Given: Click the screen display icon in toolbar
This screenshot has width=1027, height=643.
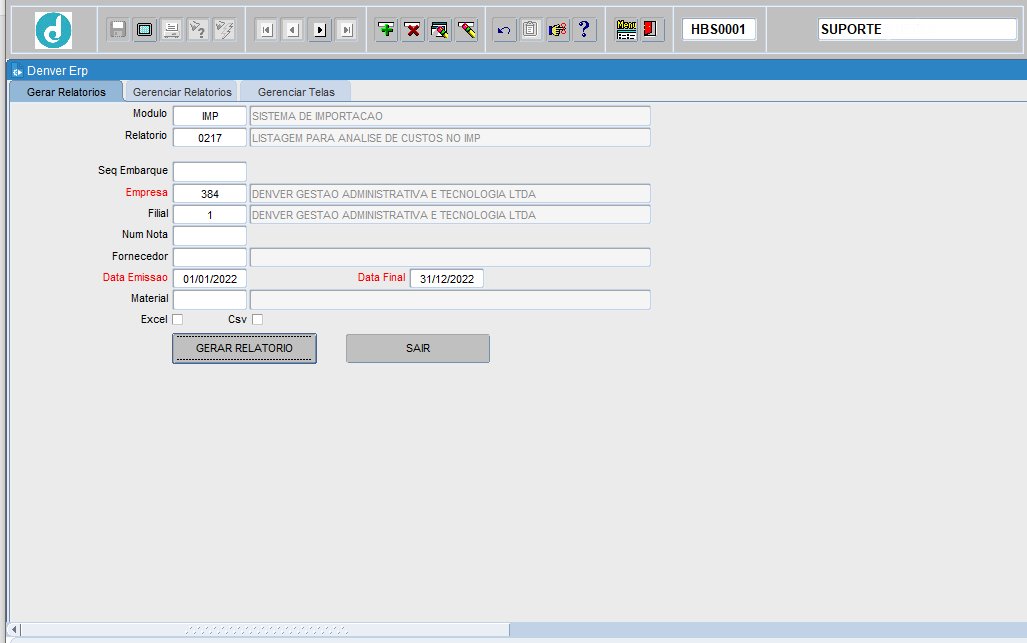Looking at the screenshot, I should [145, 29].
